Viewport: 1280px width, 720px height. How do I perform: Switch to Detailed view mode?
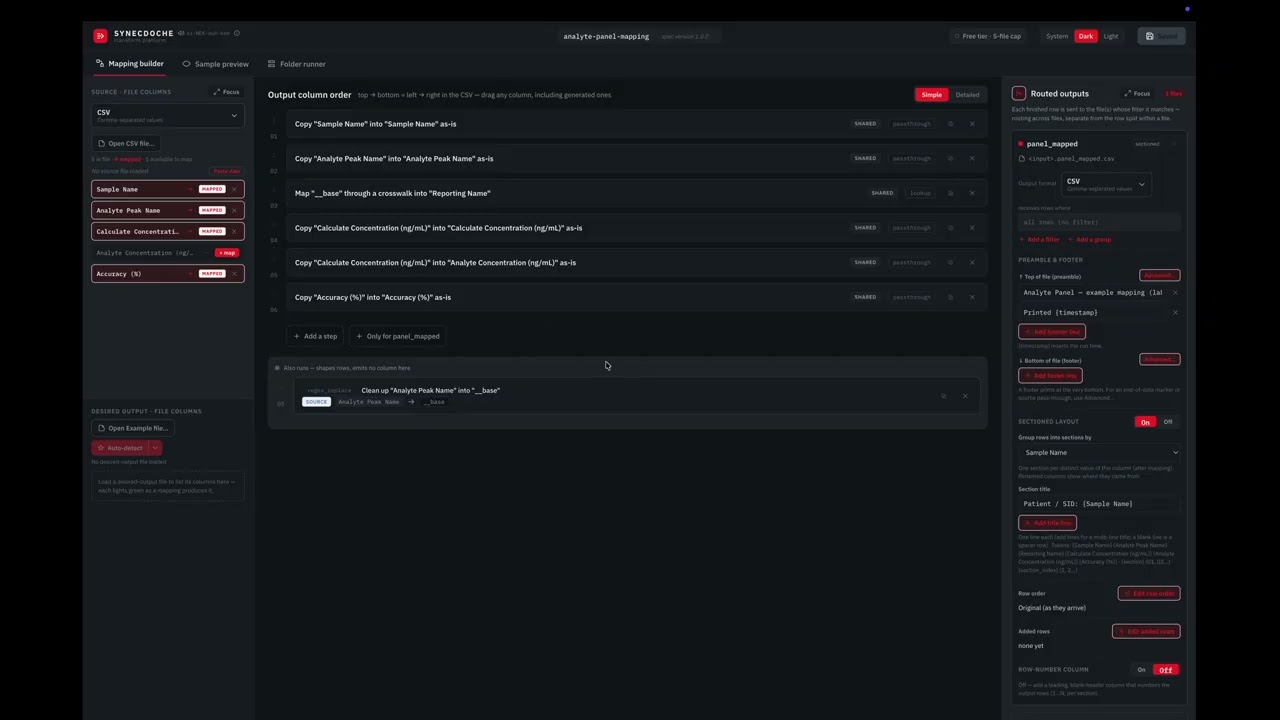(967, 95)
